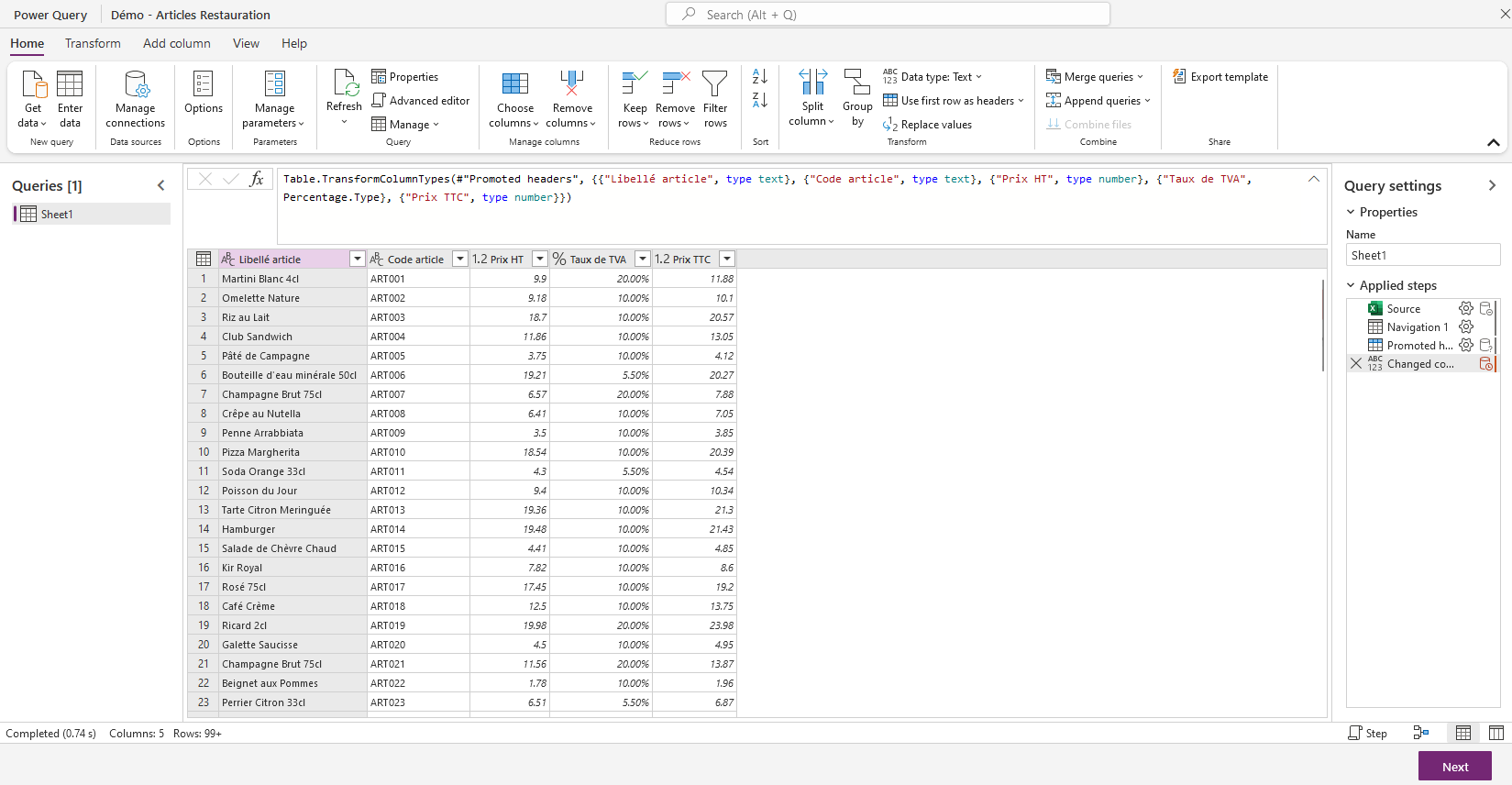This screenshot has height=785, width=1512.
Task: Open the Data type: Text dropdown
Action: [933, 77]
